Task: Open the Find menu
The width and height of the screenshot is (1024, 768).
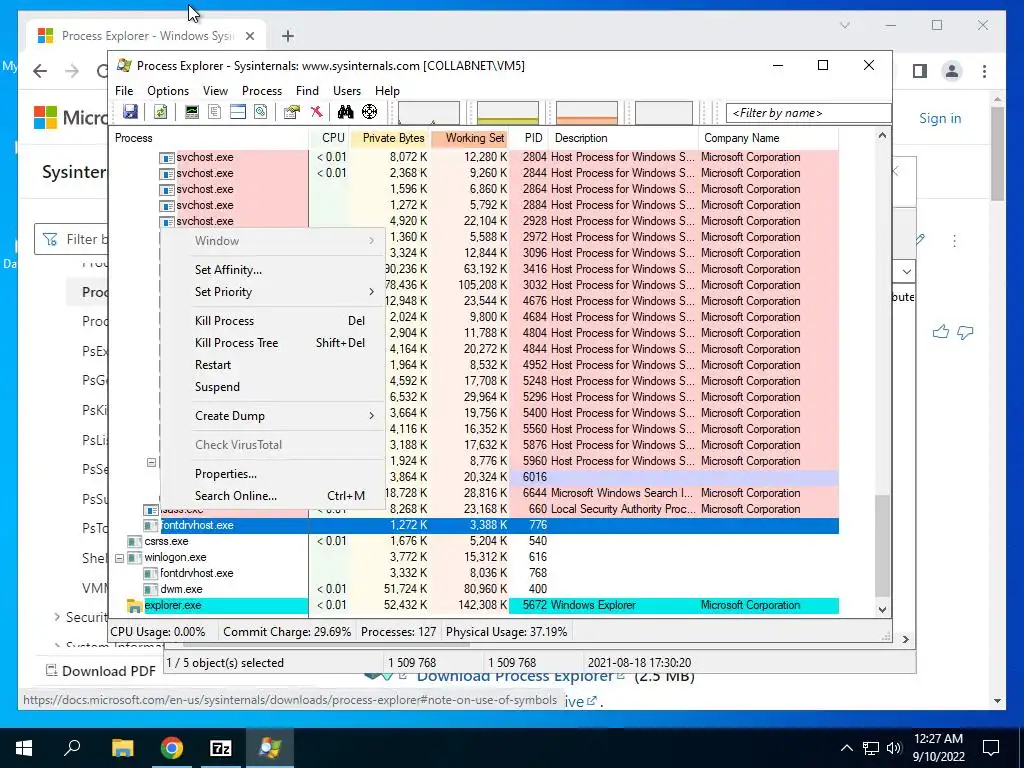Action: [307, 91]
